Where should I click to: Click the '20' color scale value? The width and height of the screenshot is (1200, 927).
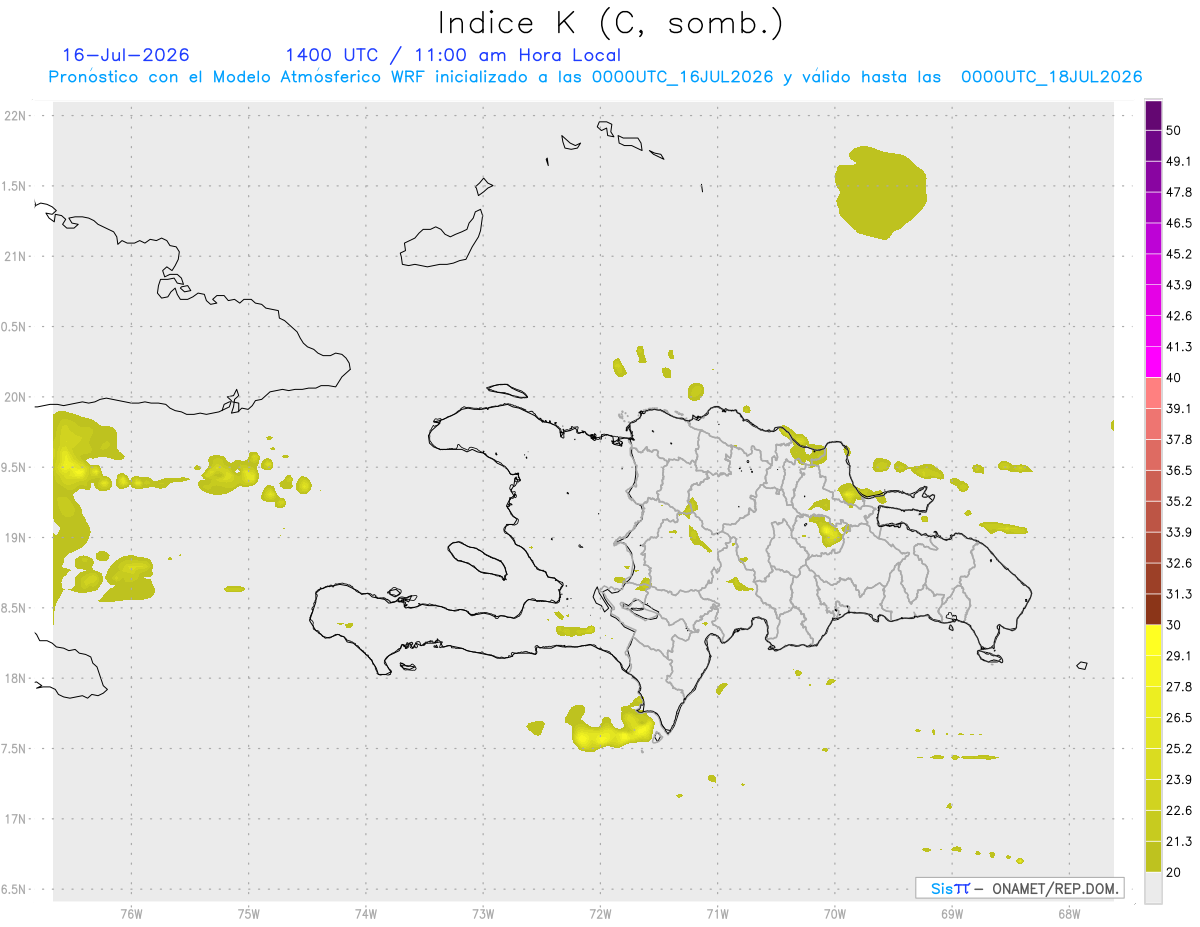(1174, 873)
